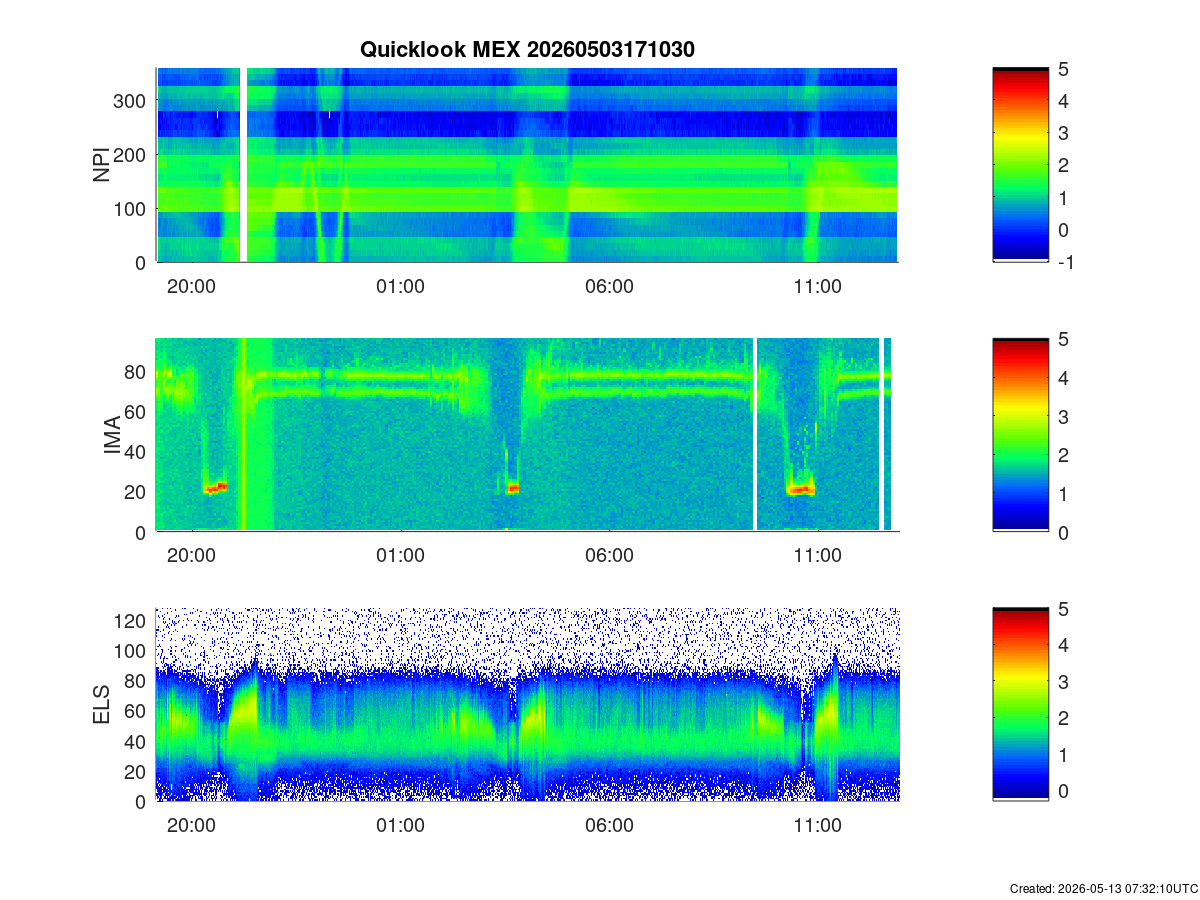Click the 120 tick on ELS axis
The width and height of the screenshot is (1200, 900).
point(132,621)
